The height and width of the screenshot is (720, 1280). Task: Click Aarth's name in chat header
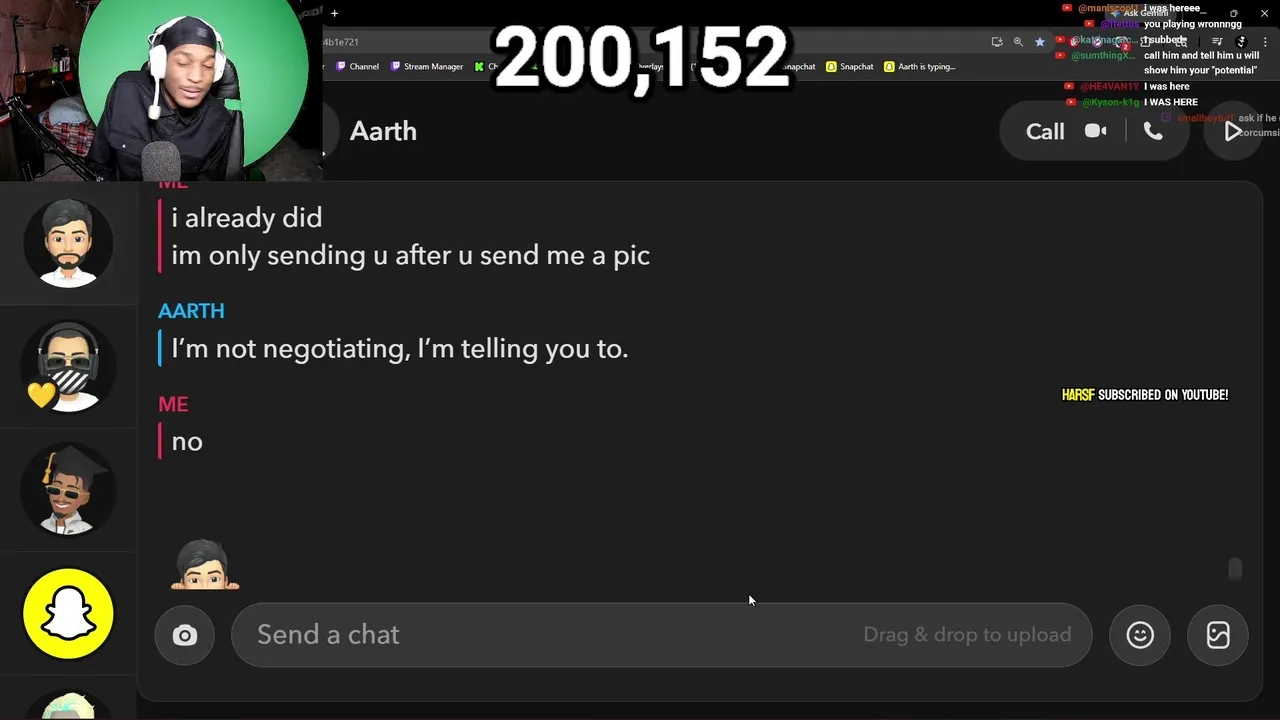[x=383, y=131]
